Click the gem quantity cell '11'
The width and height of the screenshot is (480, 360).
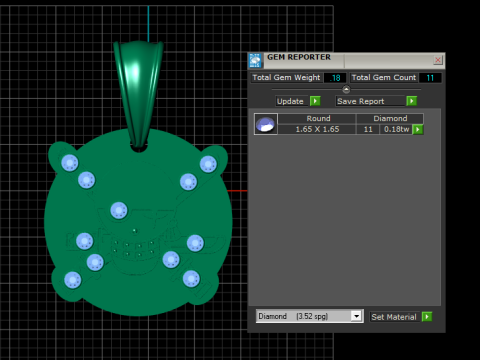coord(368,129)
